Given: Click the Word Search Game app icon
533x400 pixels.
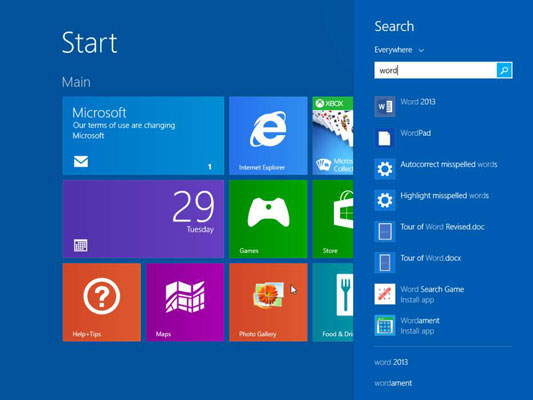Looking at the screenshot, I should 385,294.
